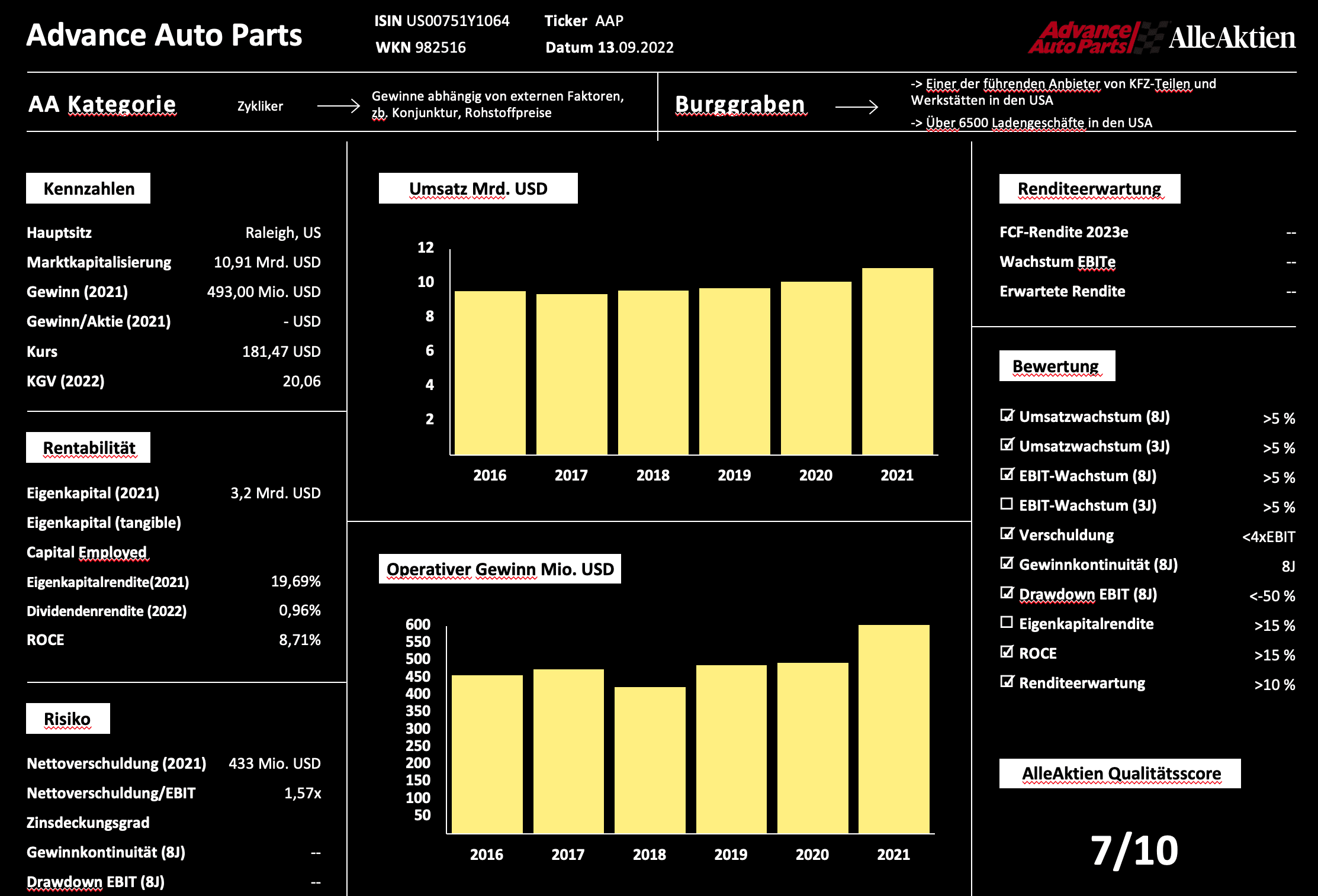Select the 2021 bar in Operativer Gewinn chart
The height and width of the screenshot is (896, 1318).
pyautogui.click(x=893, y=729)
